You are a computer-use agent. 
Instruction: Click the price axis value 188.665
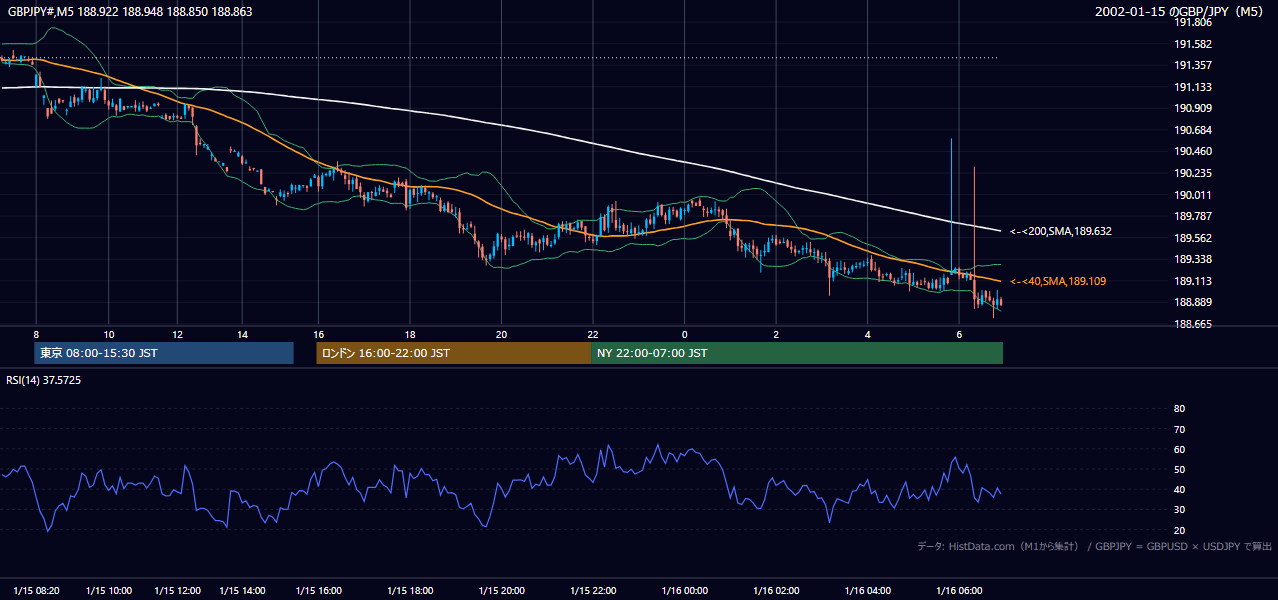click(1192, 324)
